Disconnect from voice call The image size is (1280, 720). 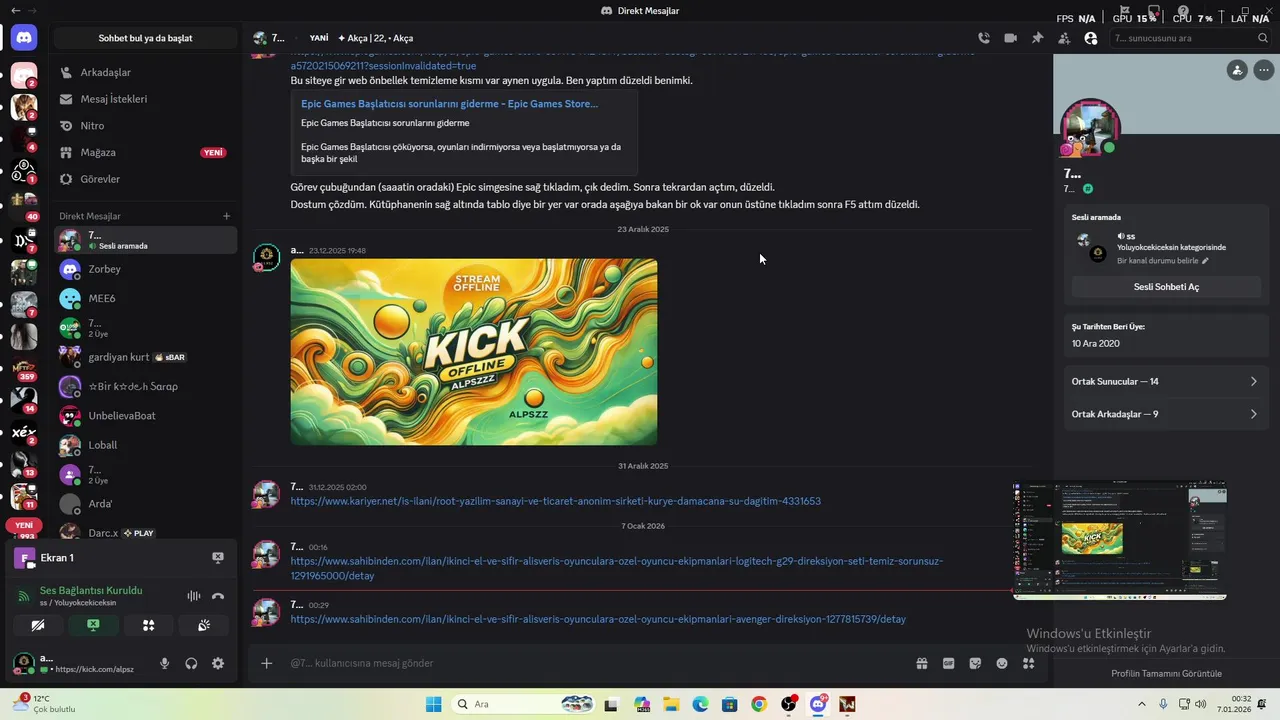point(218,596)
